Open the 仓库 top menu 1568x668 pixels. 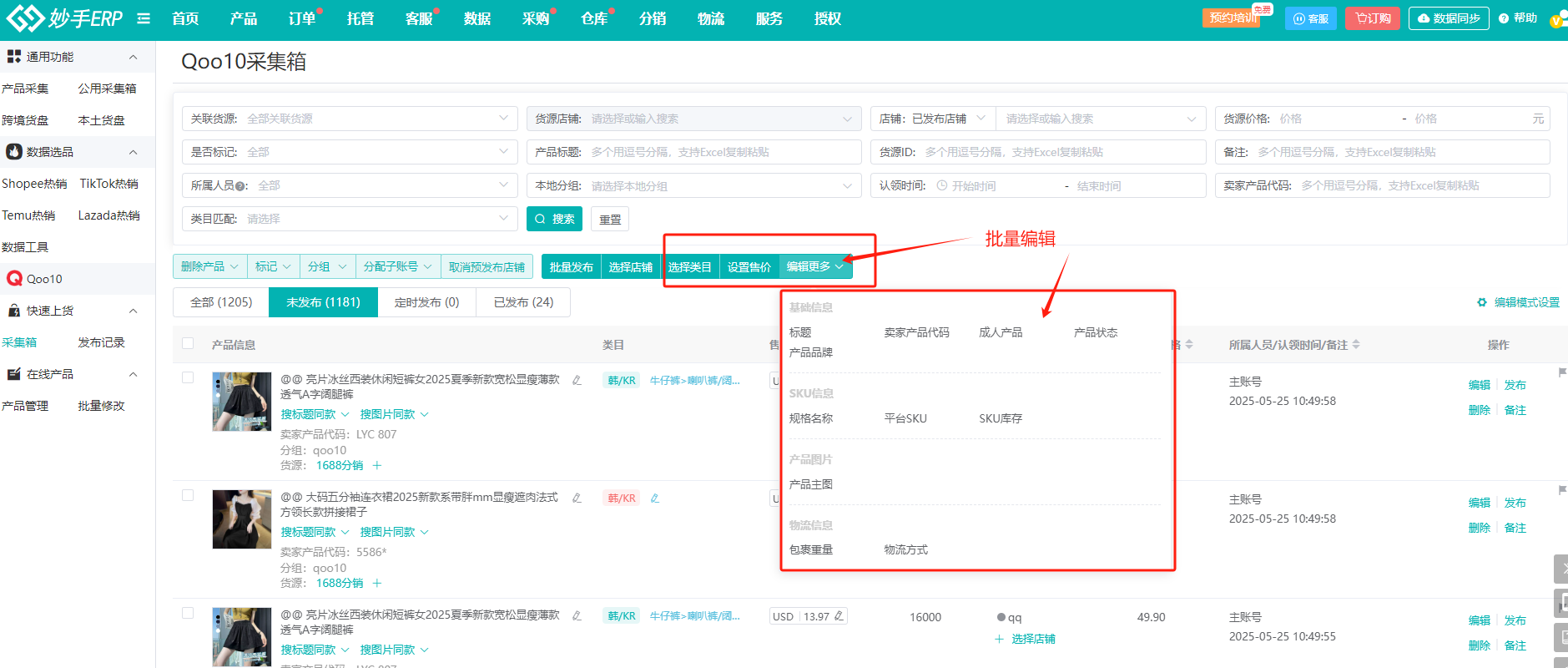[594, 18]
